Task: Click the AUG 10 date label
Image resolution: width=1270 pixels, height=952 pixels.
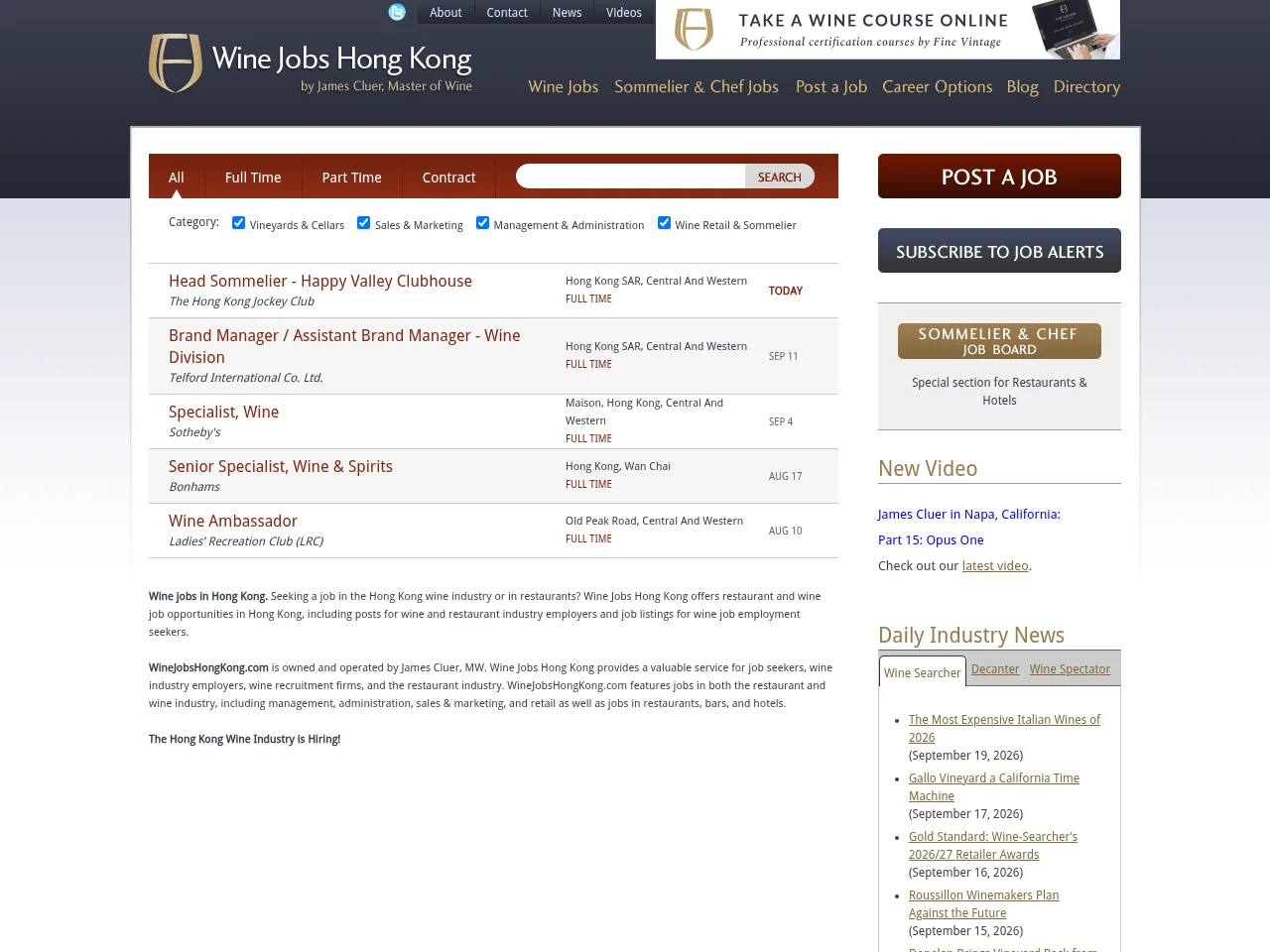Action: tap(786, 531)
